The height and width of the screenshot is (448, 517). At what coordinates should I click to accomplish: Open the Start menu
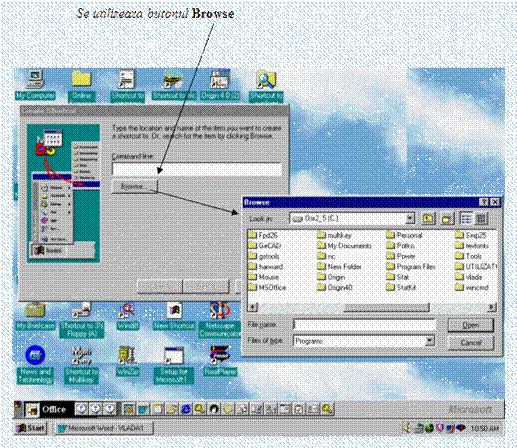[x=31, y=428]
